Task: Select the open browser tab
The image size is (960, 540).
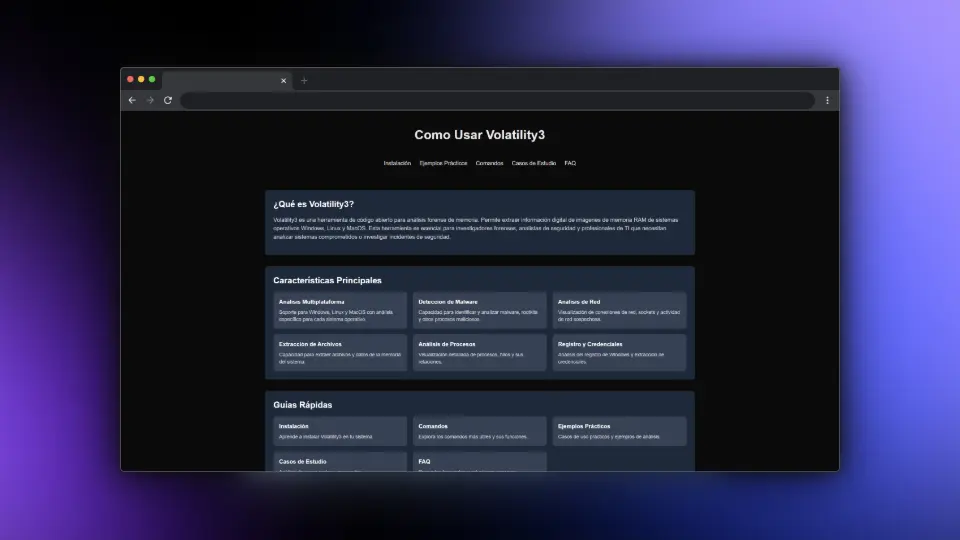Action: click(x=227, y=81)
